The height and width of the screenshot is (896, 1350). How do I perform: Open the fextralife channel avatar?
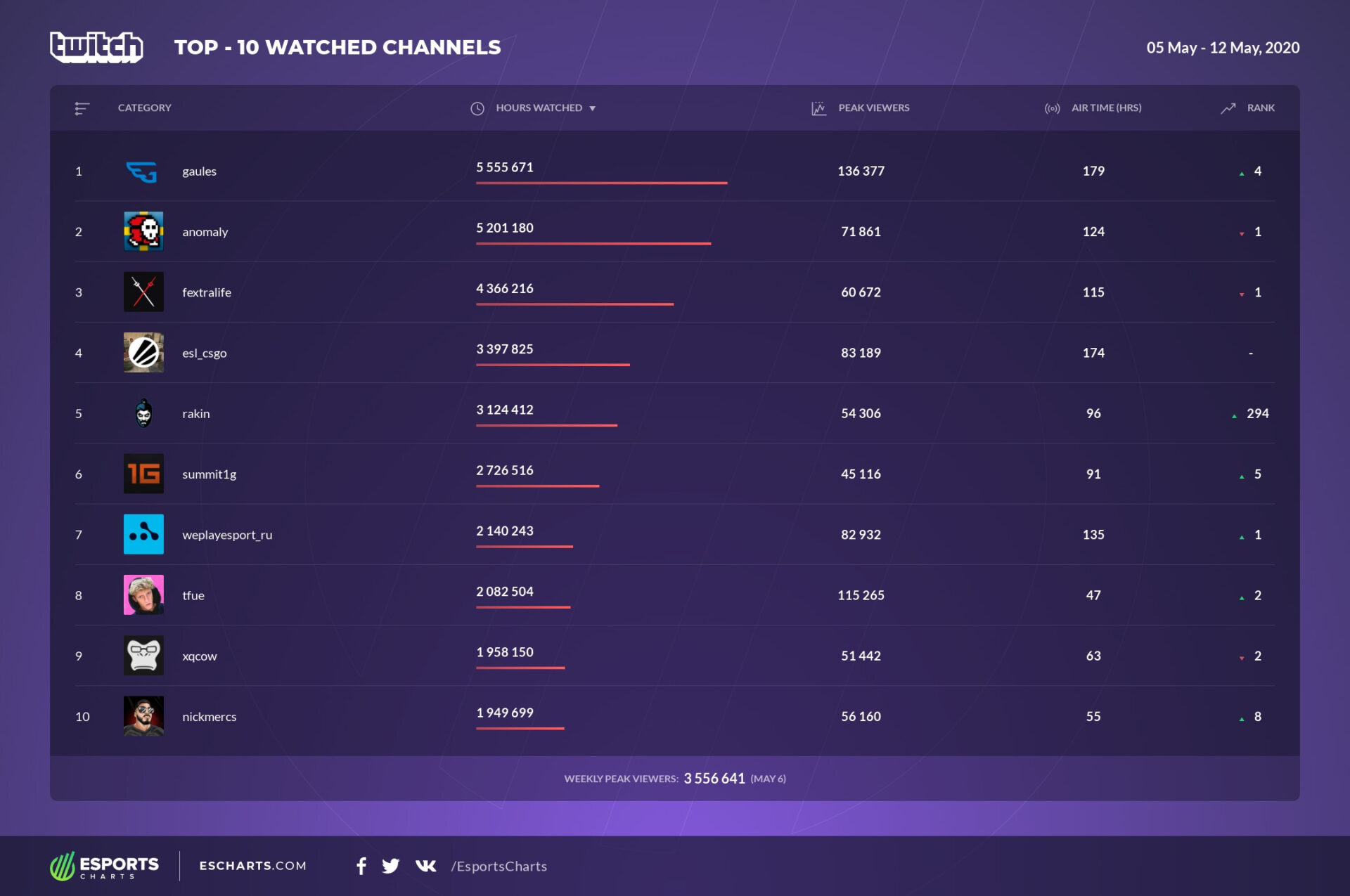(143, 292)
